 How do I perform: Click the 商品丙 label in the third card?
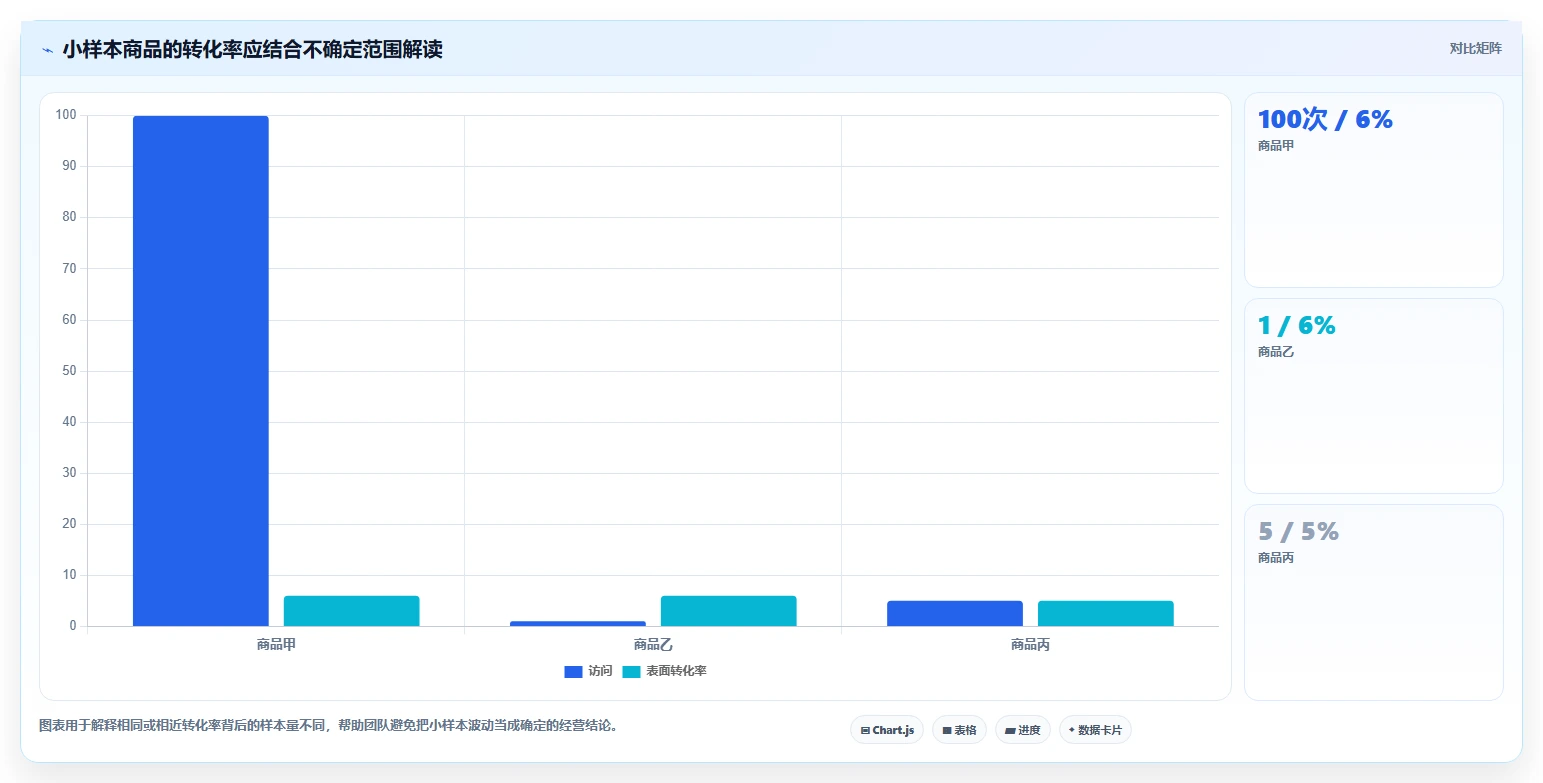1276,558
